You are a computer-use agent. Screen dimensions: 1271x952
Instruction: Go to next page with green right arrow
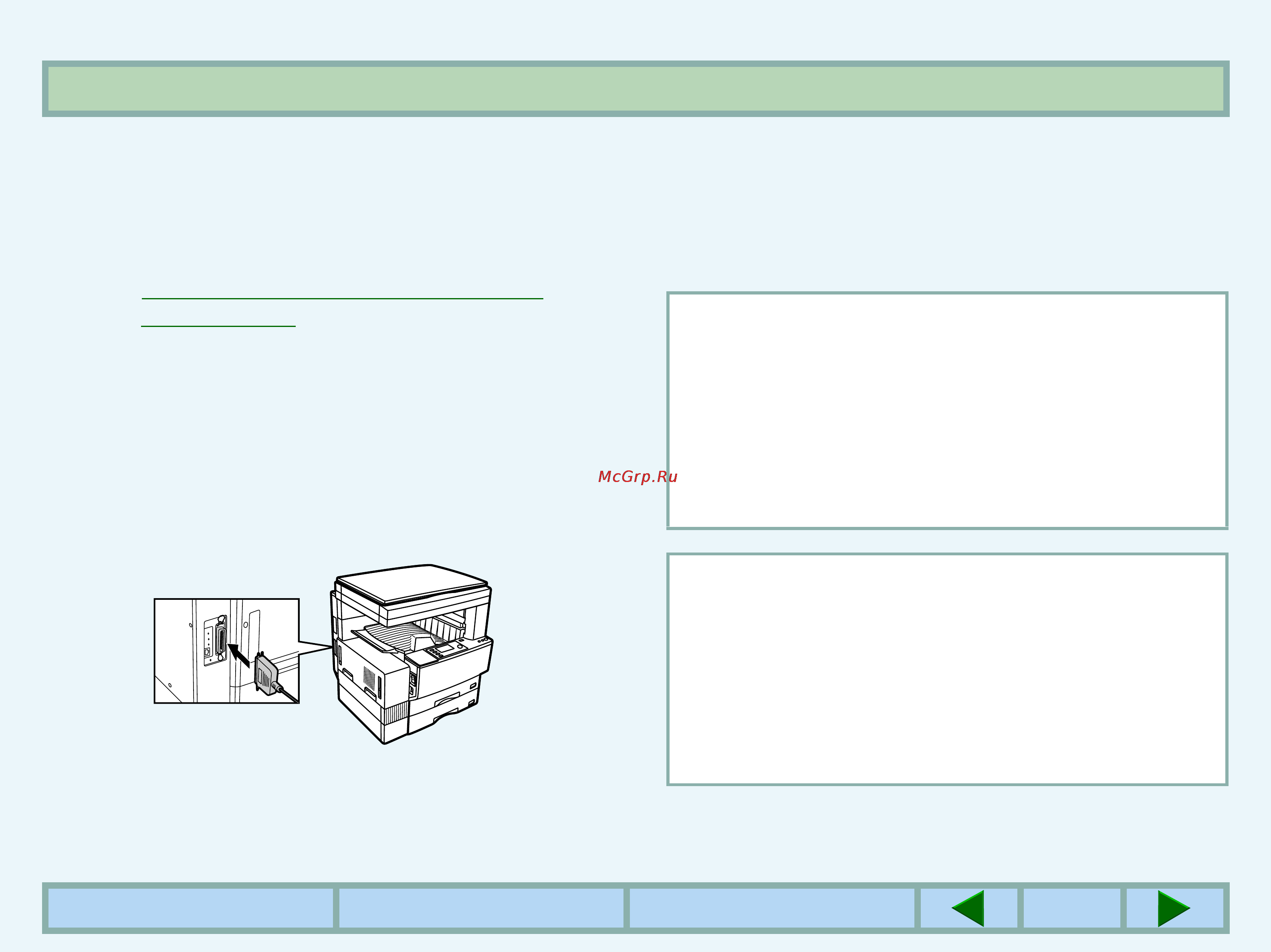pos(1174,908)
